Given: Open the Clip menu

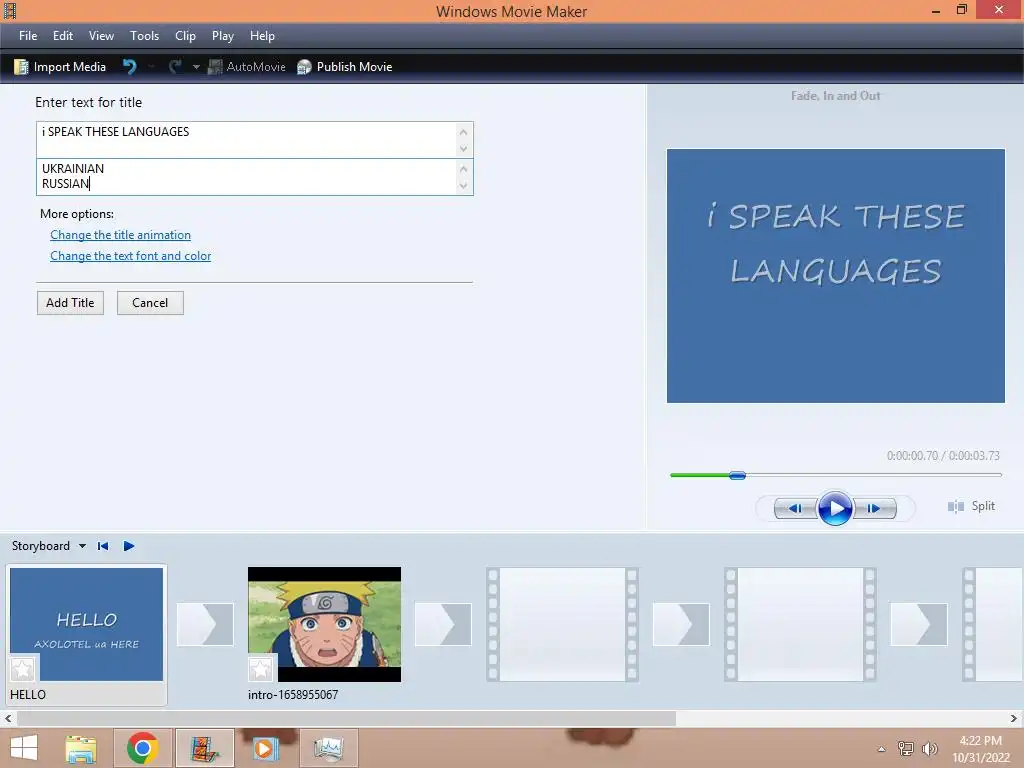Looking at the screenshot, I should coord(185,36).
